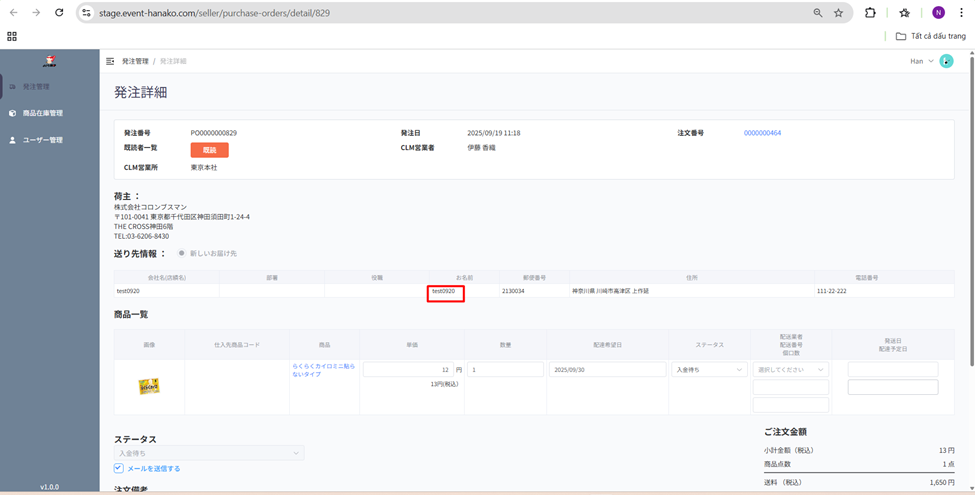Viewport: 975px width, 495px height.
Task: Click the 数量 quantity input field
Action: point(506,370)
